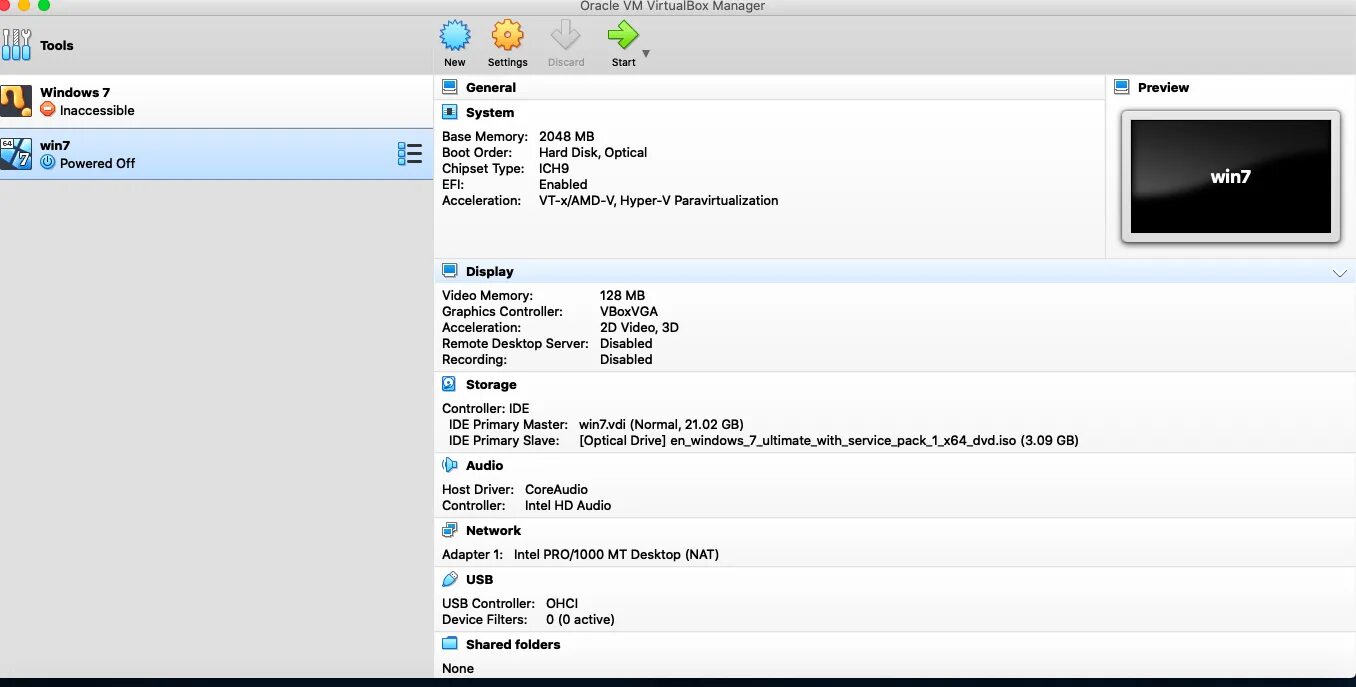Open the Start button dropdown arrow
Screen dimensions: 1356x687
646,54
